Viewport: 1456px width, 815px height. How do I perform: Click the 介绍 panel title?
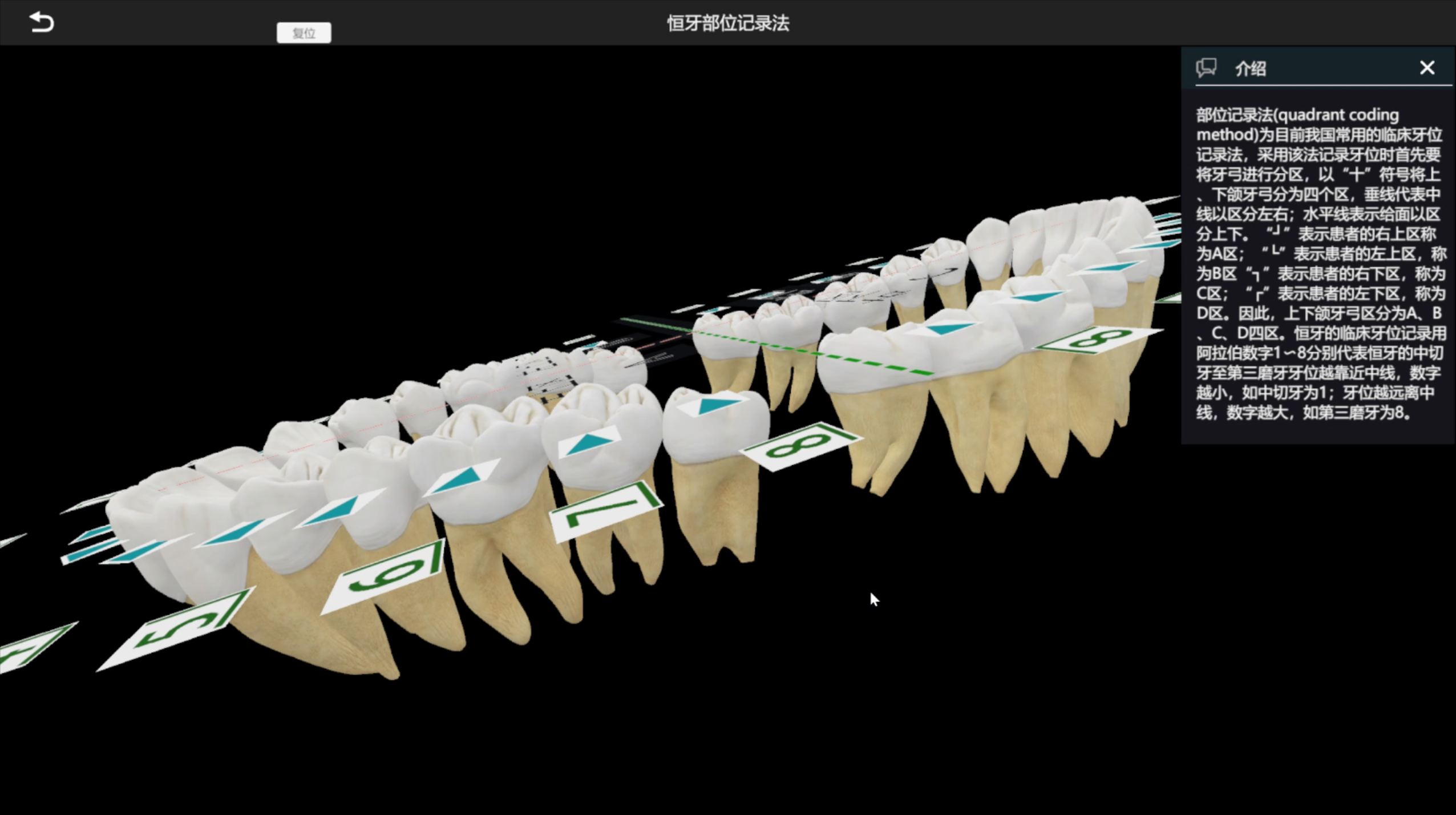[1250, 69]
